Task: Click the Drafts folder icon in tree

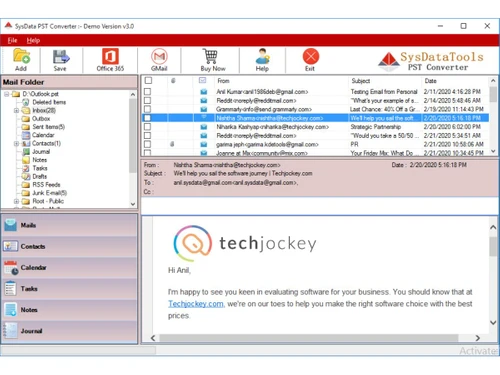Action: (x=26, y=176)
